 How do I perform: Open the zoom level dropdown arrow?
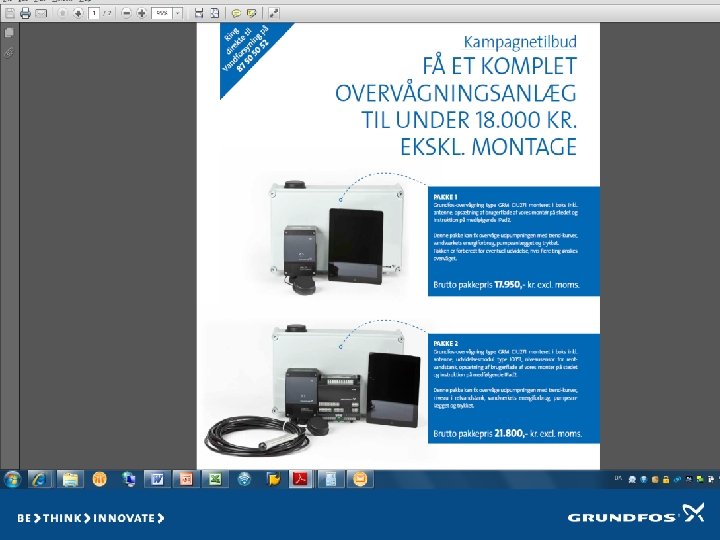click(x=178, y=13)
